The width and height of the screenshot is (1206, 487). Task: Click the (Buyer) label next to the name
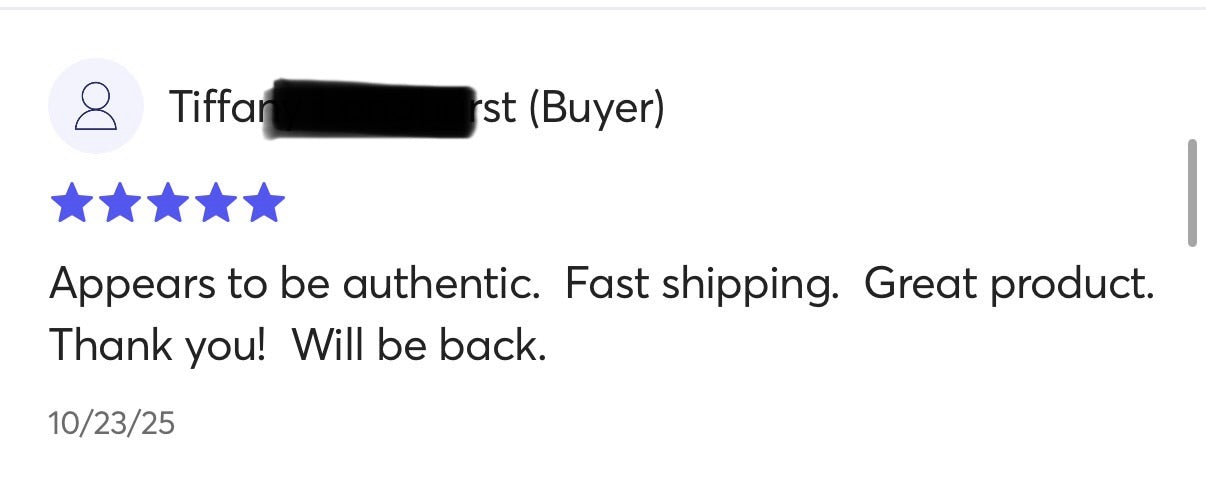(596, 108)
